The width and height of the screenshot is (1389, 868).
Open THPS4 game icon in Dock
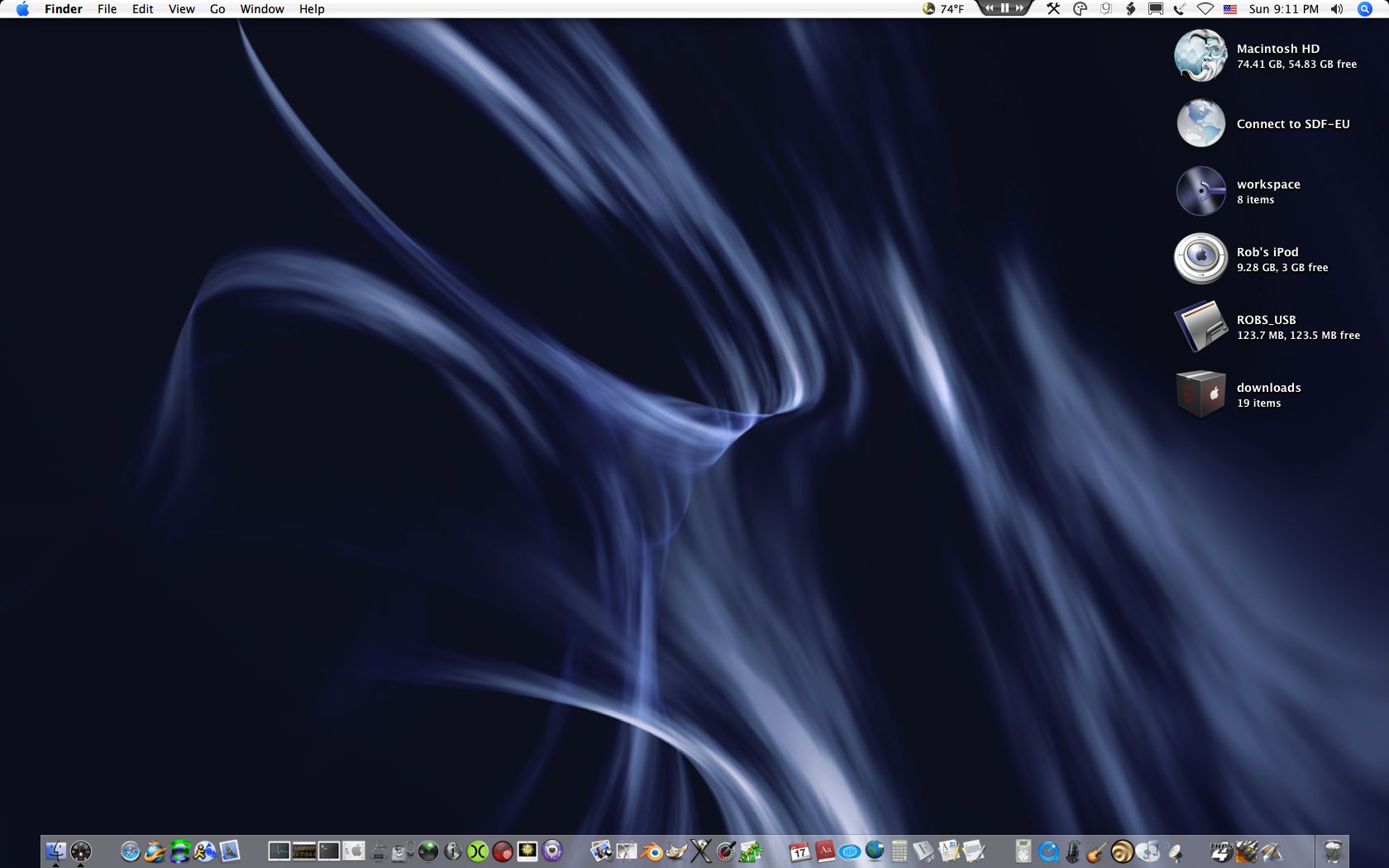pyautogui.click(x=1222, y=851)
